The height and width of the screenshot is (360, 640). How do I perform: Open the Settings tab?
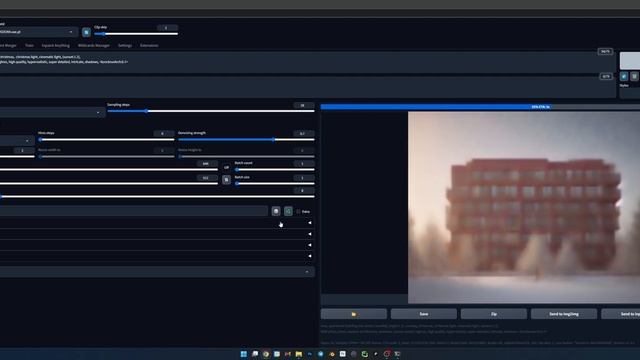tap(125, 46)
